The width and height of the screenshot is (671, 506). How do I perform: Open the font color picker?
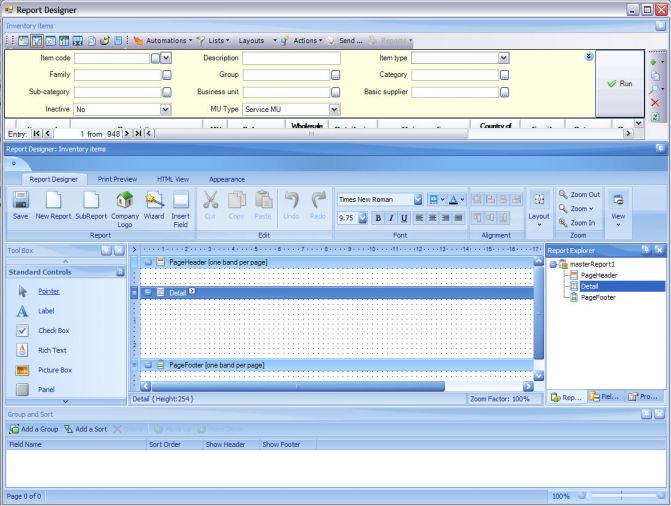pos(457,199)
